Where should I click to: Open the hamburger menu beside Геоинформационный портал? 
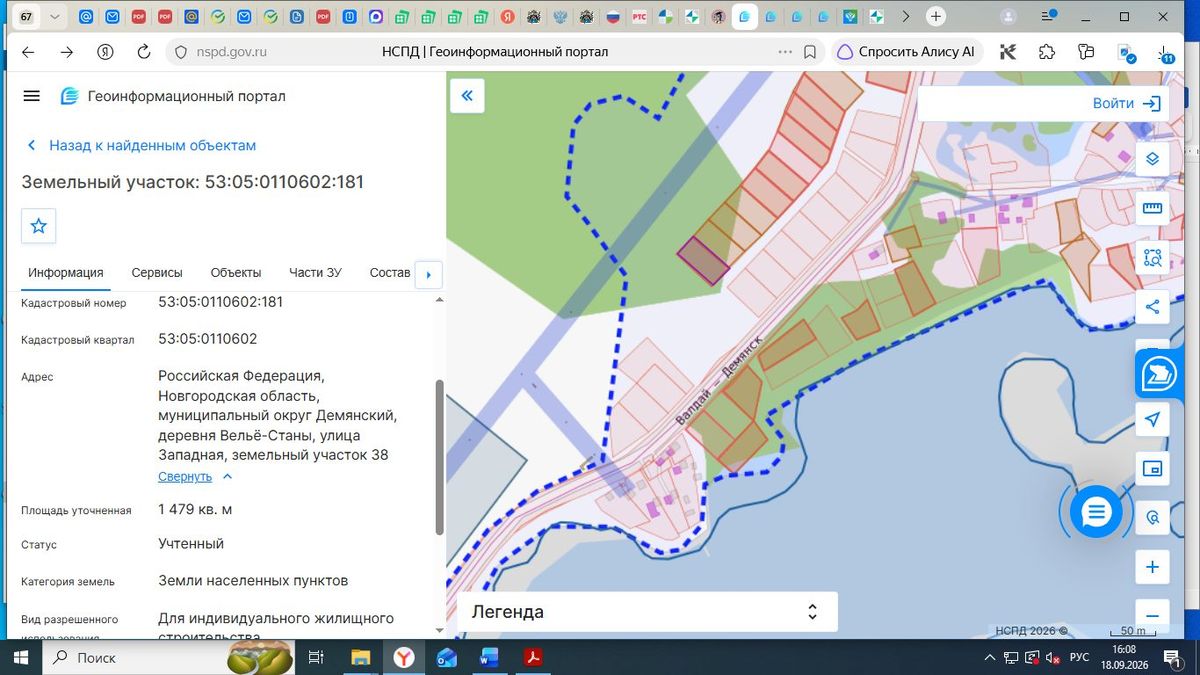click(x=31, y=96)
